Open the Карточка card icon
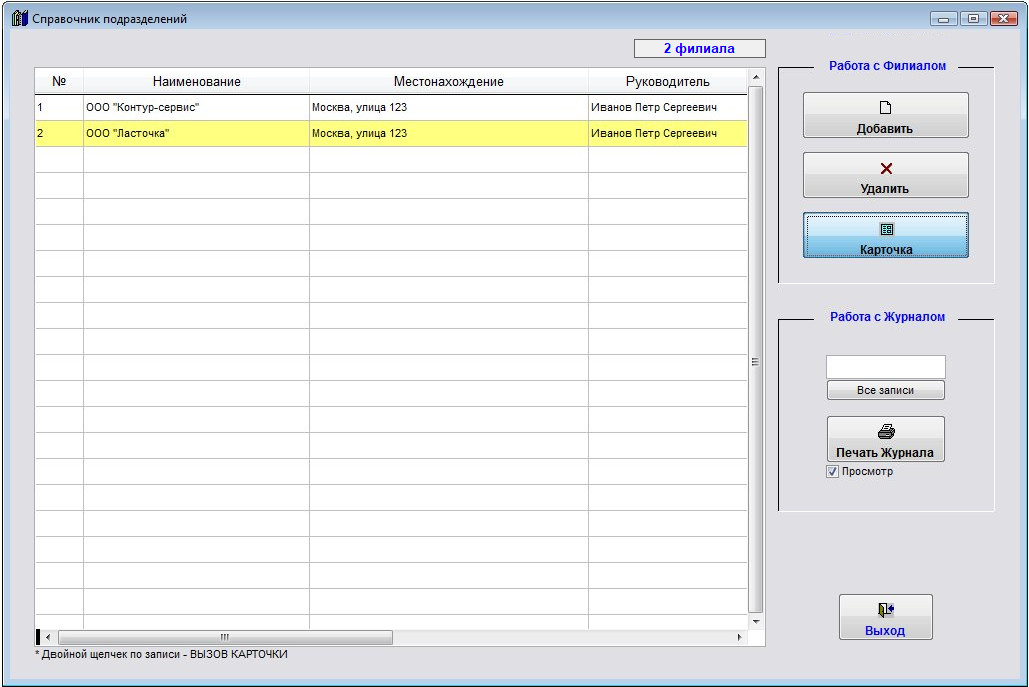 coord(885,229)
